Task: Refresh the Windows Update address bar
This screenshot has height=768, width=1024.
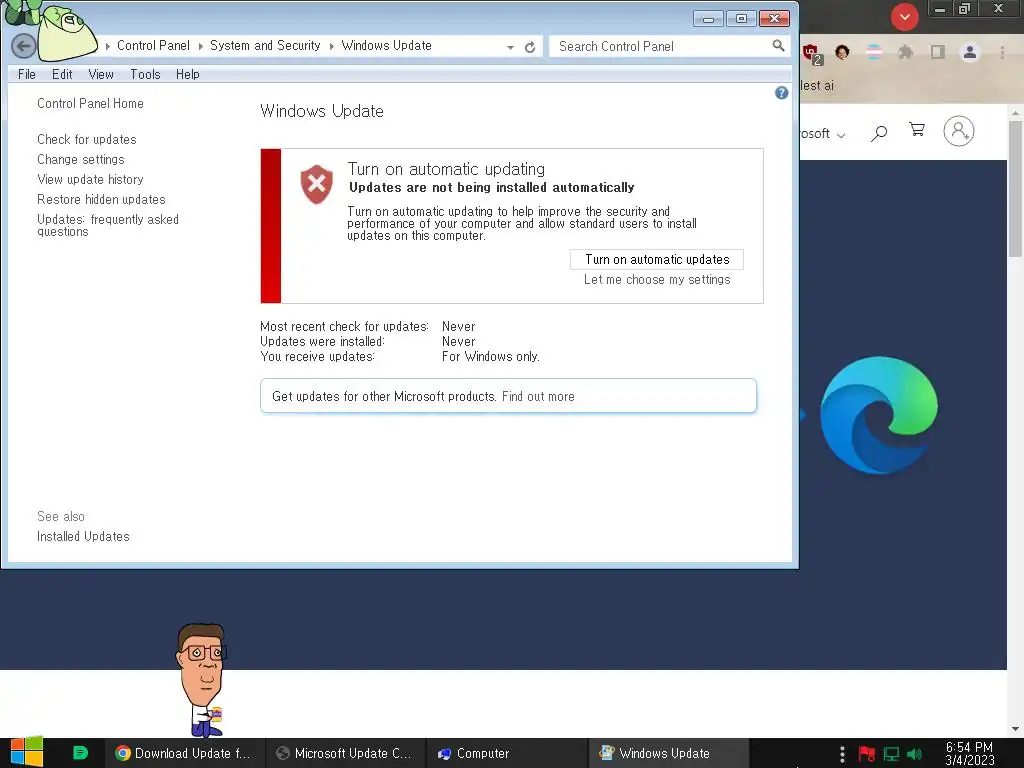Action: 530,47
